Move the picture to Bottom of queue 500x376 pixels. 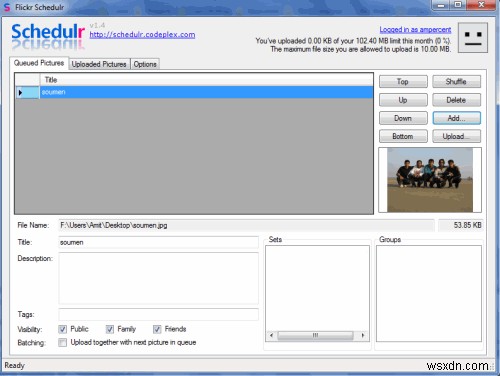pyautogui.click(x=403, y=136)
